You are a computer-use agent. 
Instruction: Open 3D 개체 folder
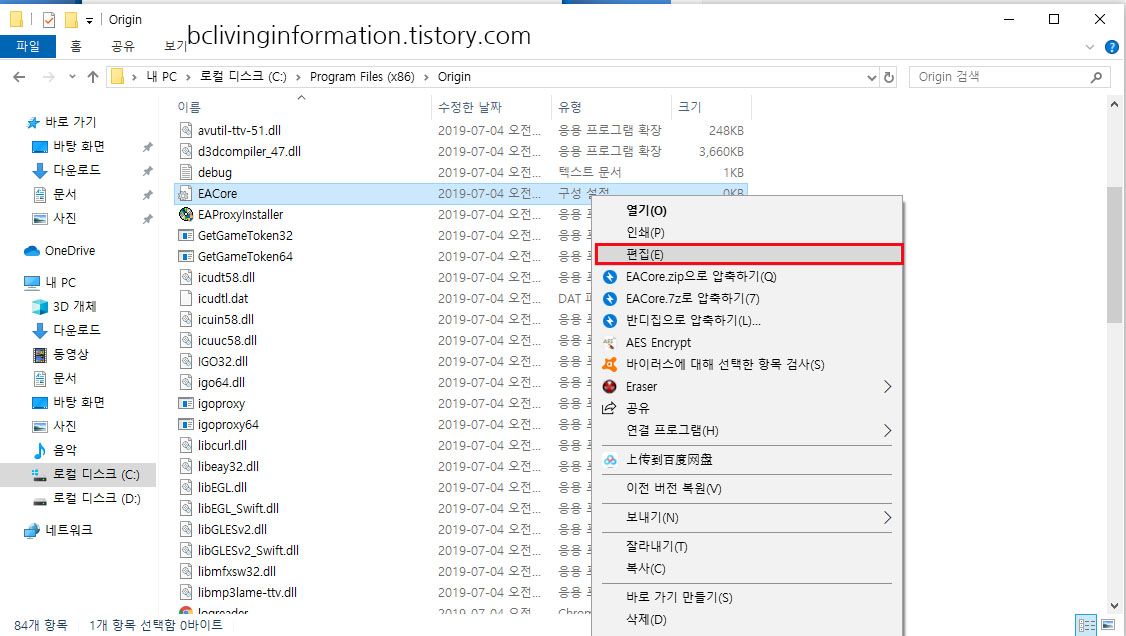pyautogui.click(x=74, y=307)
